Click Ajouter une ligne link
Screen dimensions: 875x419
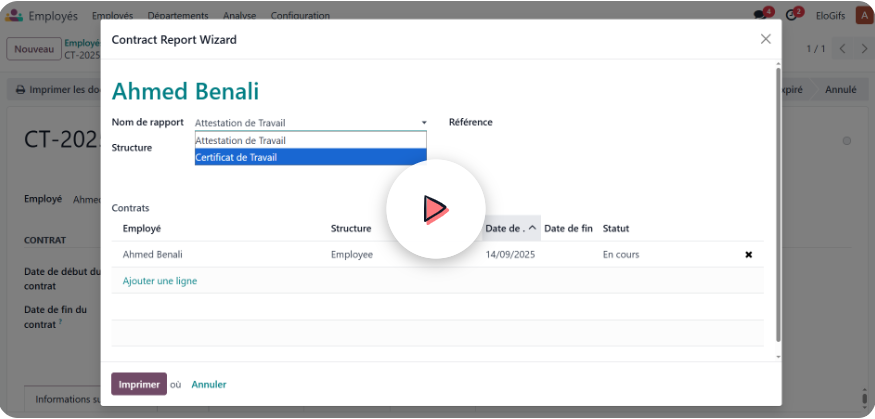click(160, 281)
